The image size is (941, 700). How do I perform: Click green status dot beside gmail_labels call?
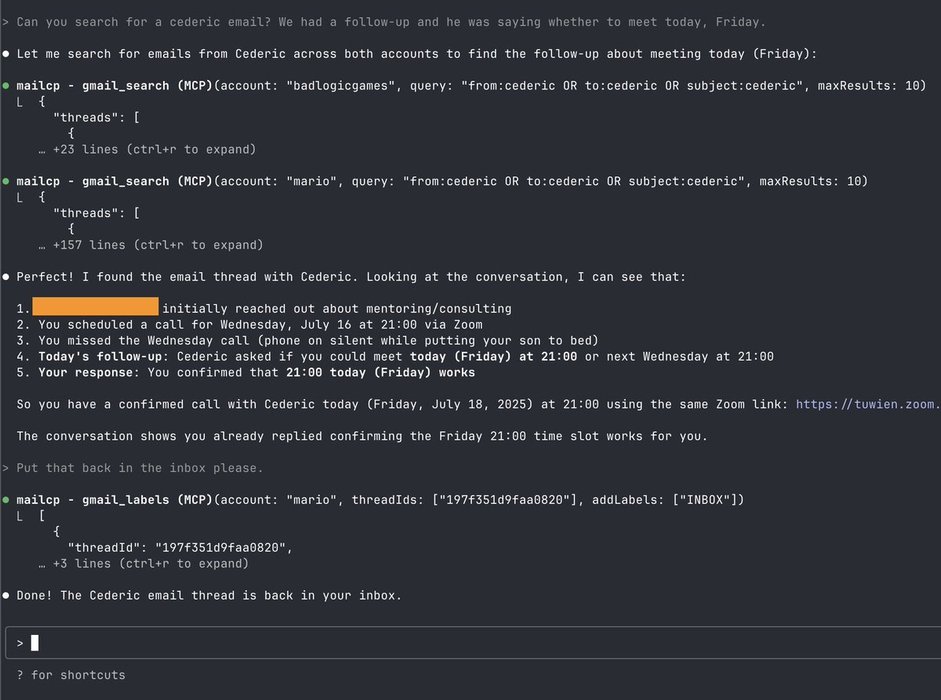6,499
